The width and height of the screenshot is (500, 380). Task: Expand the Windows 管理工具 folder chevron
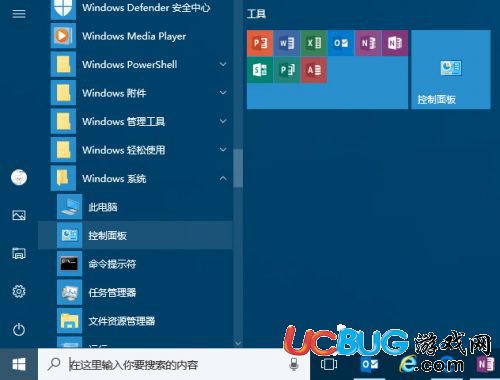point(223,121)
